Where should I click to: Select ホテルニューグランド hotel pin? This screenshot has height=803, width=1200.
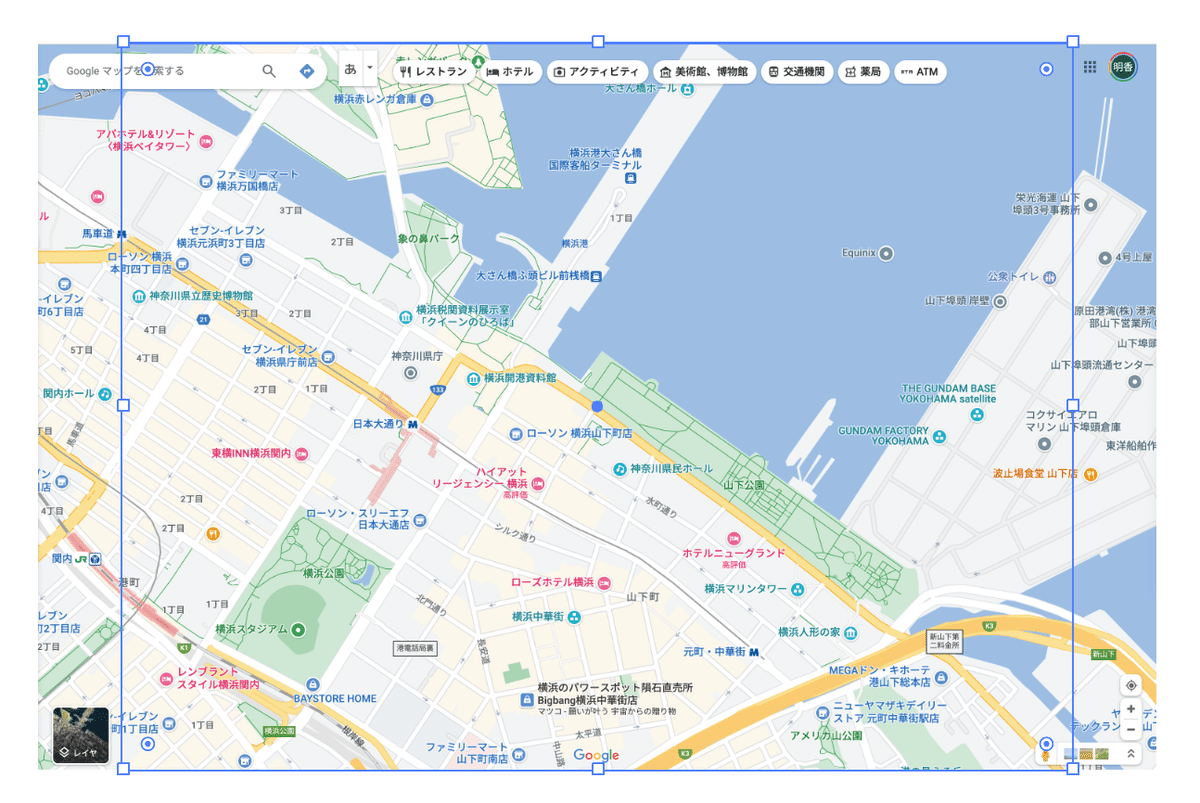point(734,539)
